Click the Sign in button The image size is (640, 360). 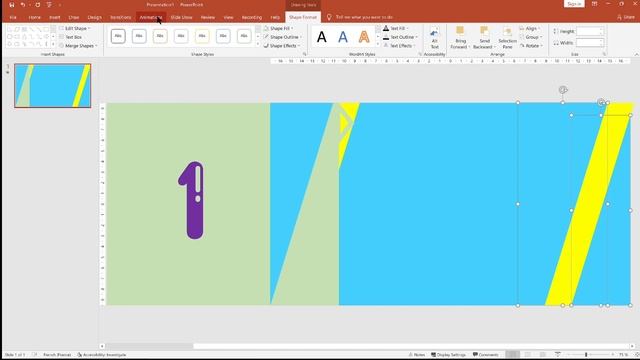pyautogui.click(x=574, y=4)
